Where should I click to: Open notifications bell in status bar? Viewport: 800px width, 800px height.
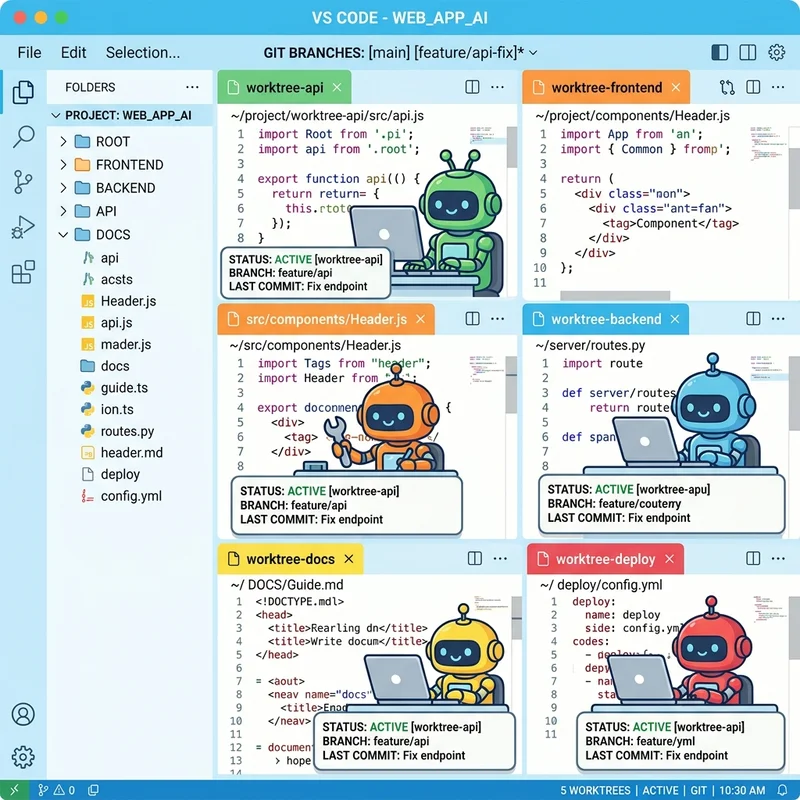click(782, 790)
